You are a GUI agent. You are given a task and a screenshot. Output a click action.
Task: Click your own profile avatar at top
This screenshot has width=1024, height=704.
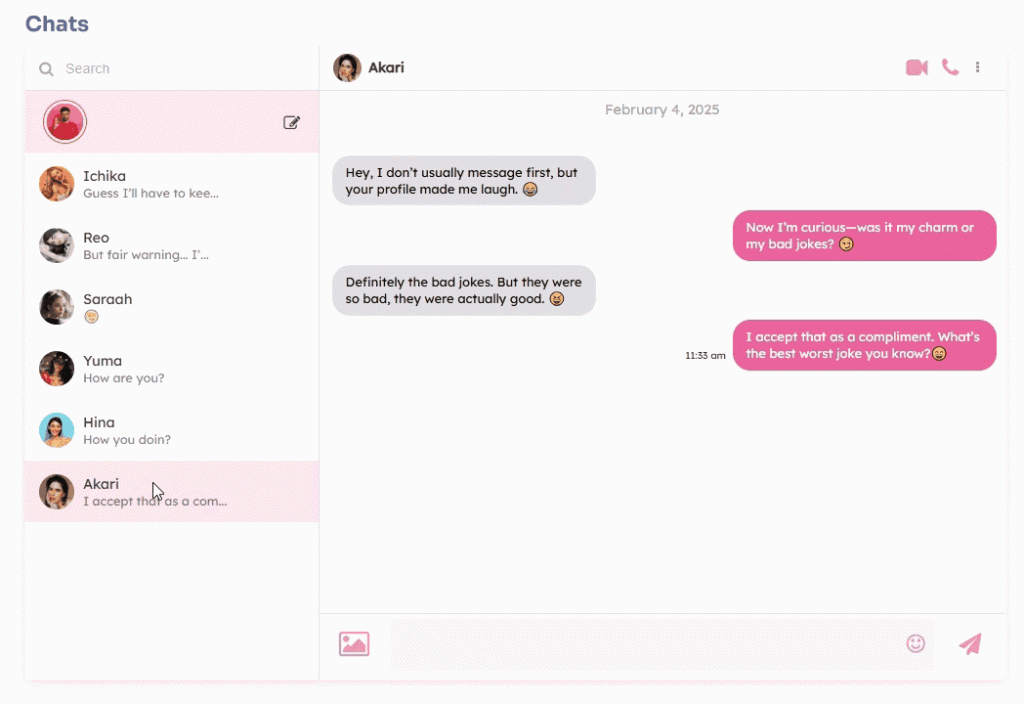click(x=65, y=121)
